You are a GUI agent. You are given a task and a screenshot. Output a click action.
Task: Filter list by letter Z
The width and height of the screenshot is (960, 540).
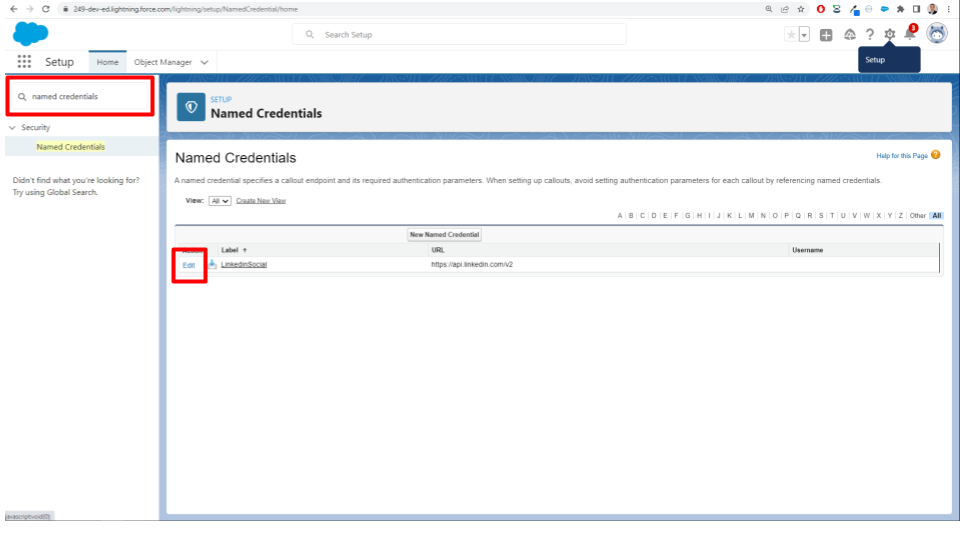click(x=901, y=216)
